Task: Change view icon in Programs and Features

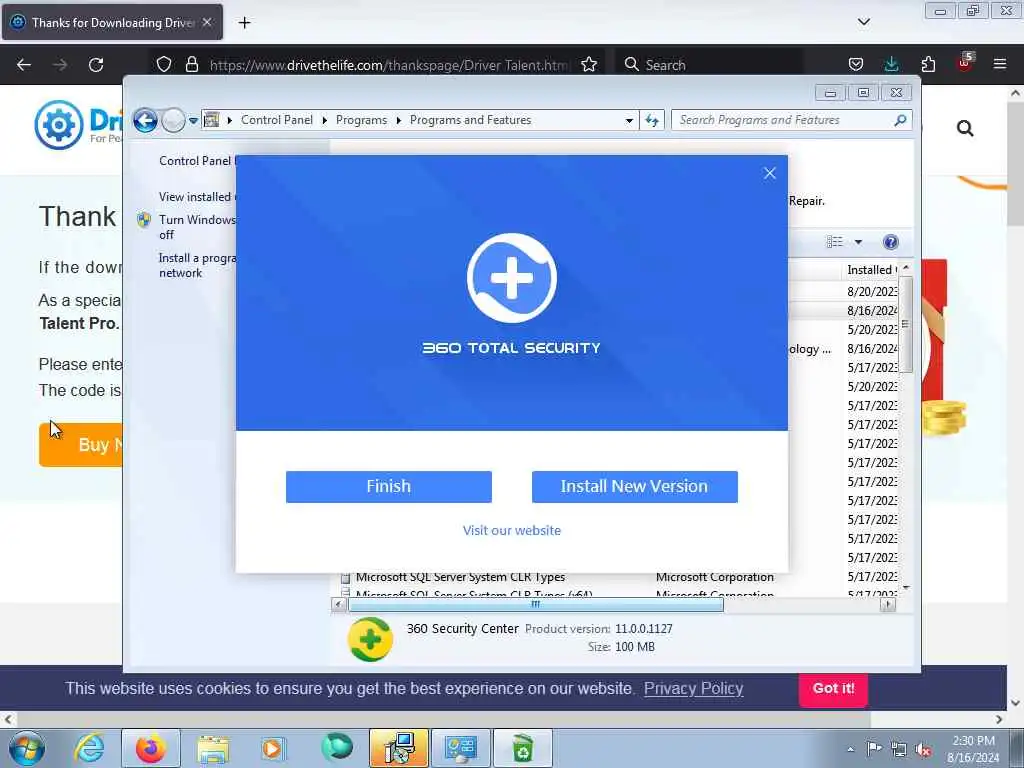Action: pos(835,242)
